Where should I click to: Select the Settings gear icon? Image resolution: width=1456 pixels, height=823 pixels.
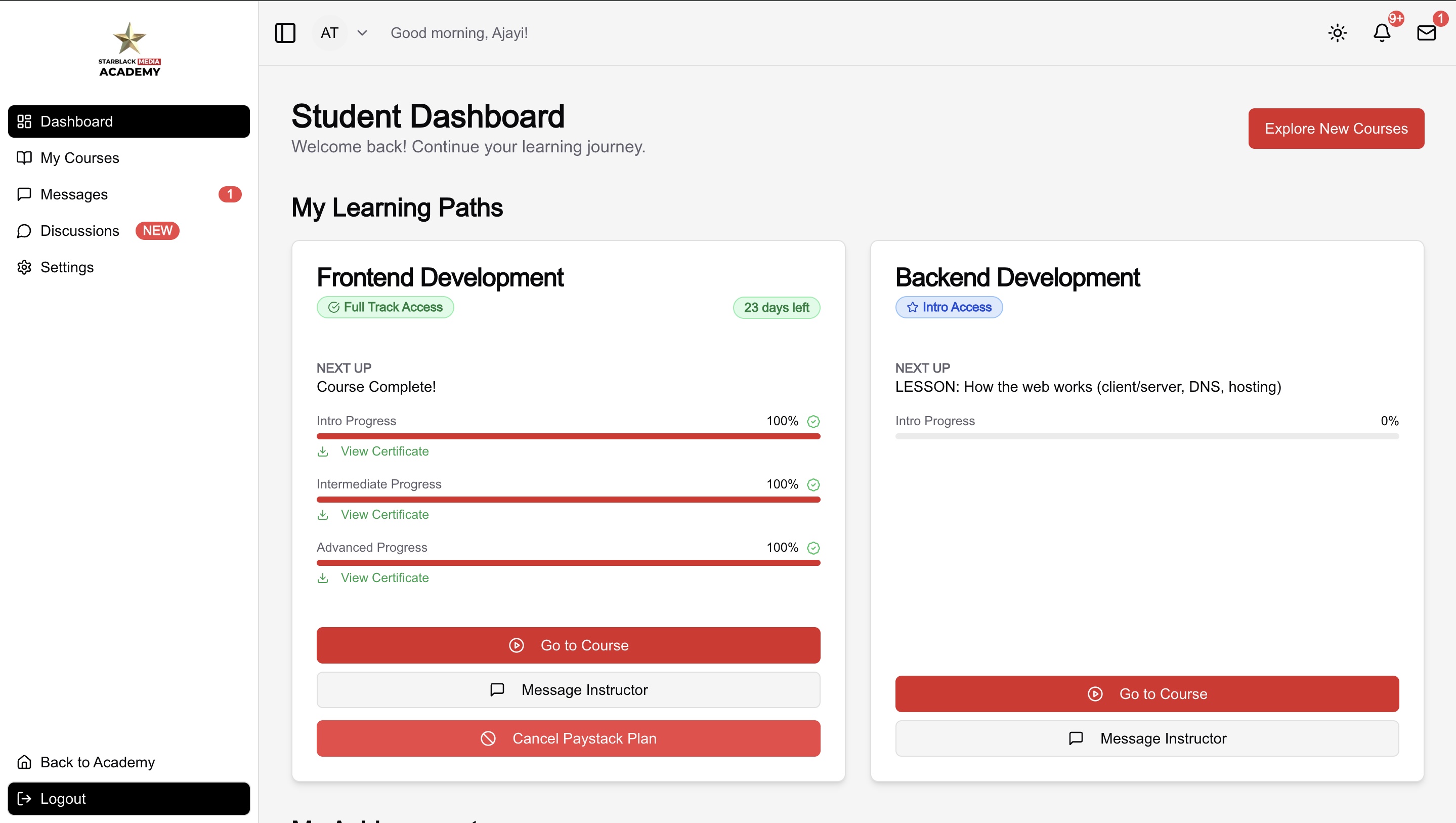pyautogui.click(x=24, y=267)
